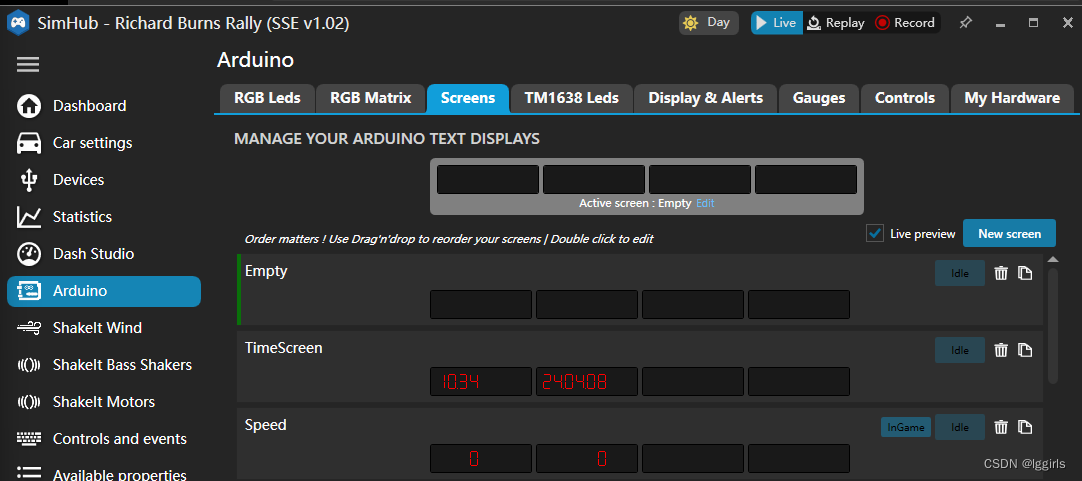Screen dimensions: 1082x481
Task: Toggle the Live preview checkbox
Action: pyautogui.click(x=875, y=233)
